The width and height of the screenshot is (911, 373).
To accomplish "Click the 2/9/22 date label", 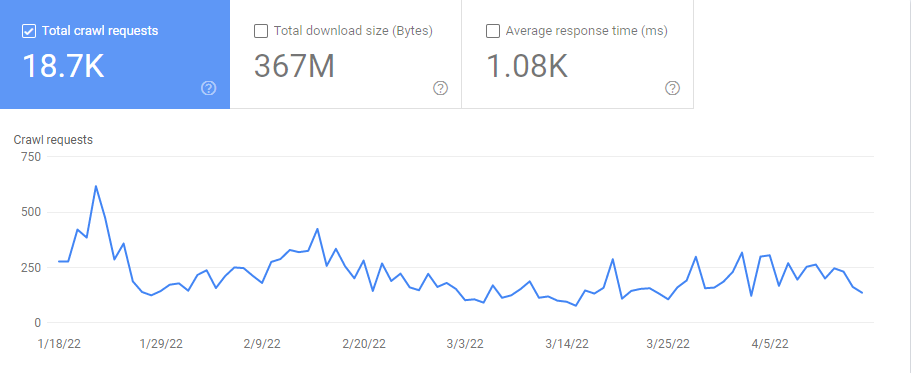I will pyautogui.click(x=263, y=344).
